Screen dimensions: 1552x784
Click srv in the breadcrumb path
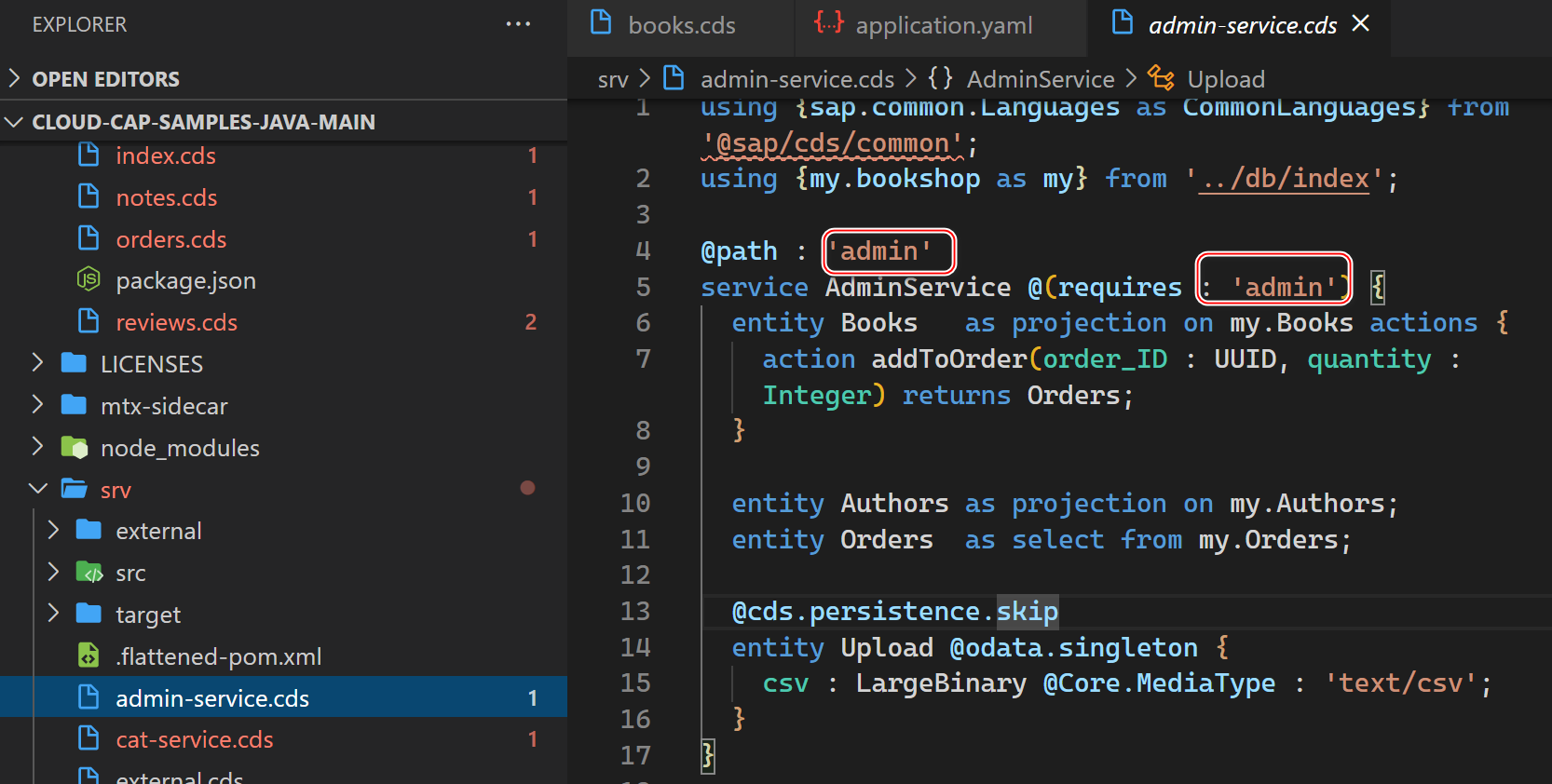pyautogui.click(x=613, y=80)
